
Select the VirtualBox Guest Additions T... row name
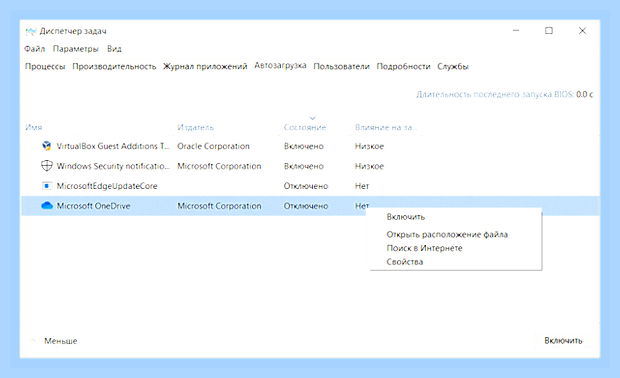[x=113, y=146]
